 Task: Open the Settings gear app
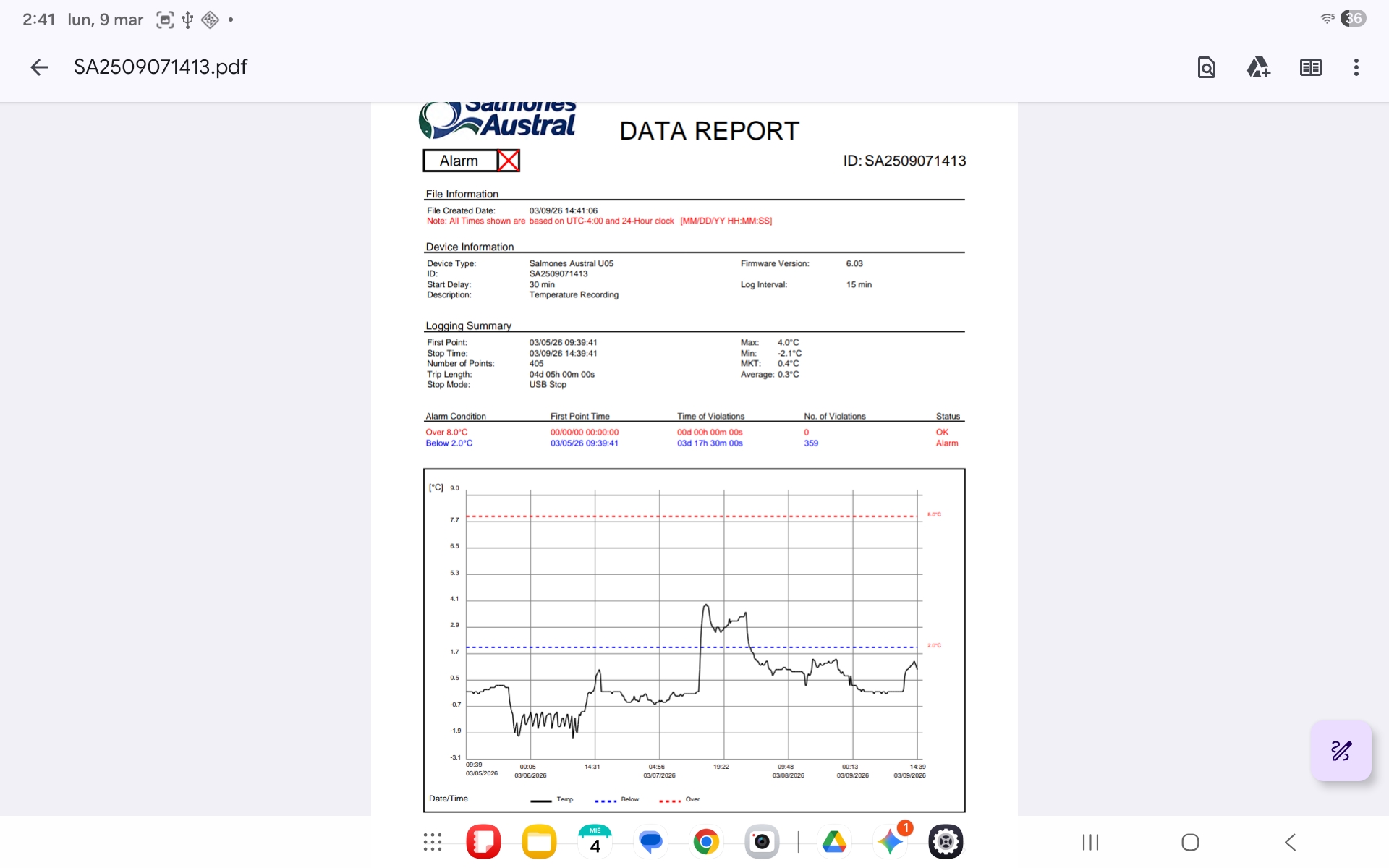pyautogui.click(x=946, y=842)
